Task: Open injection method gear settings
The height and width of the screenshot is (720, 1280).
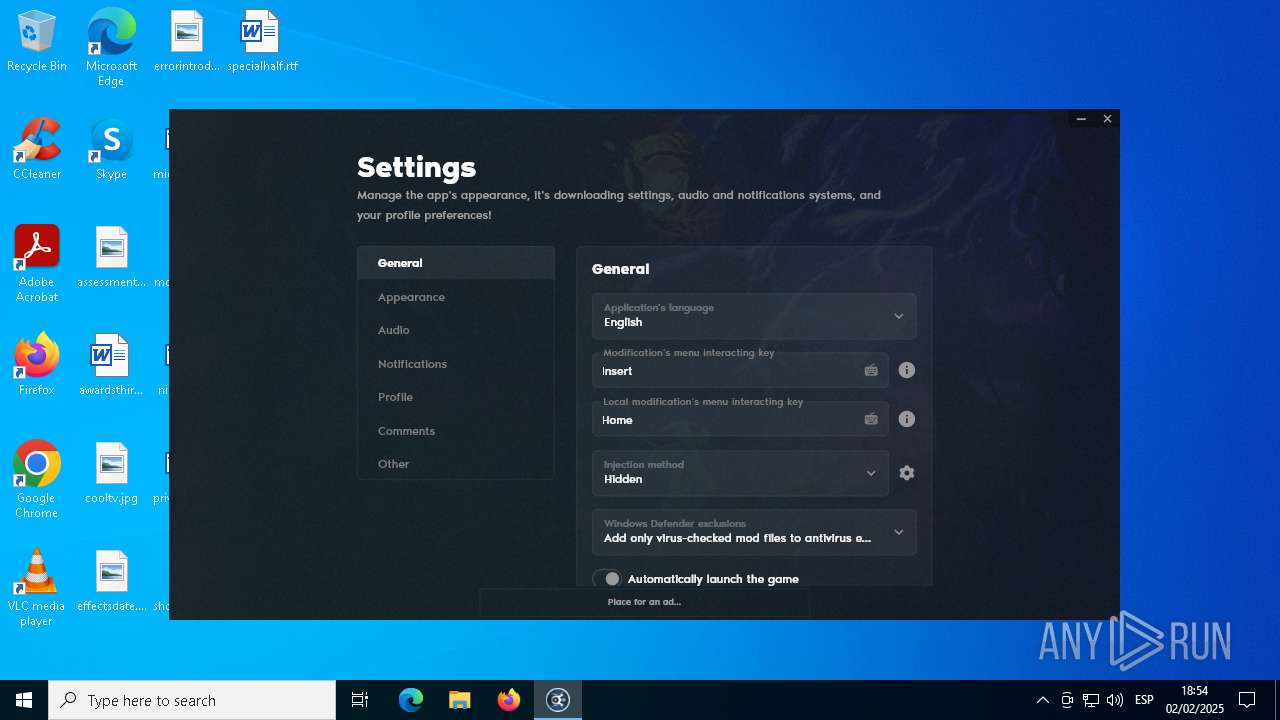Action: pyautogui.click(x=907, y=473)
